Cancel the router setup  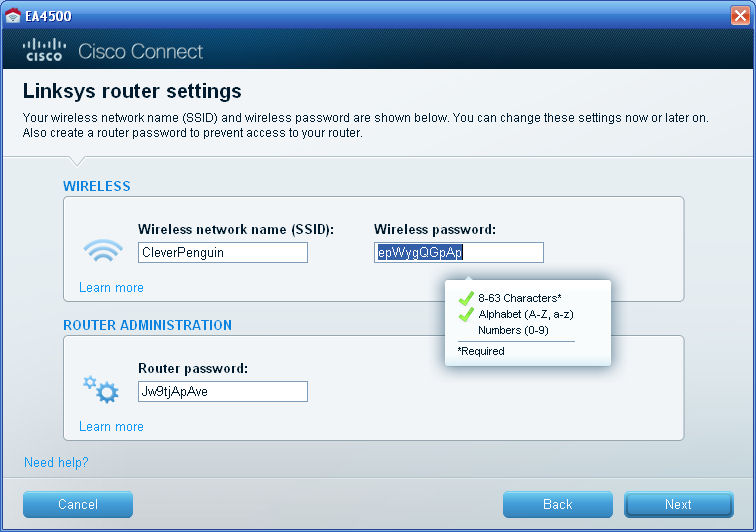coord(78,504)
